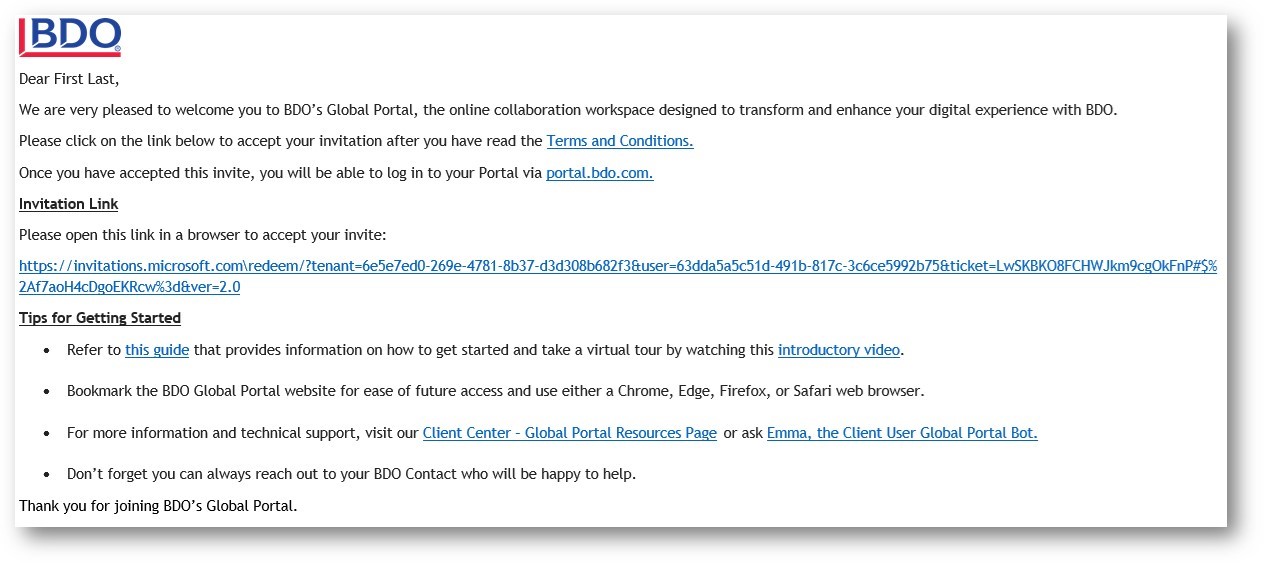Viewport: 1264px width, 563px height.
Task: Click the 'Tips for Getting Started' heading
Action: point(100,318)
